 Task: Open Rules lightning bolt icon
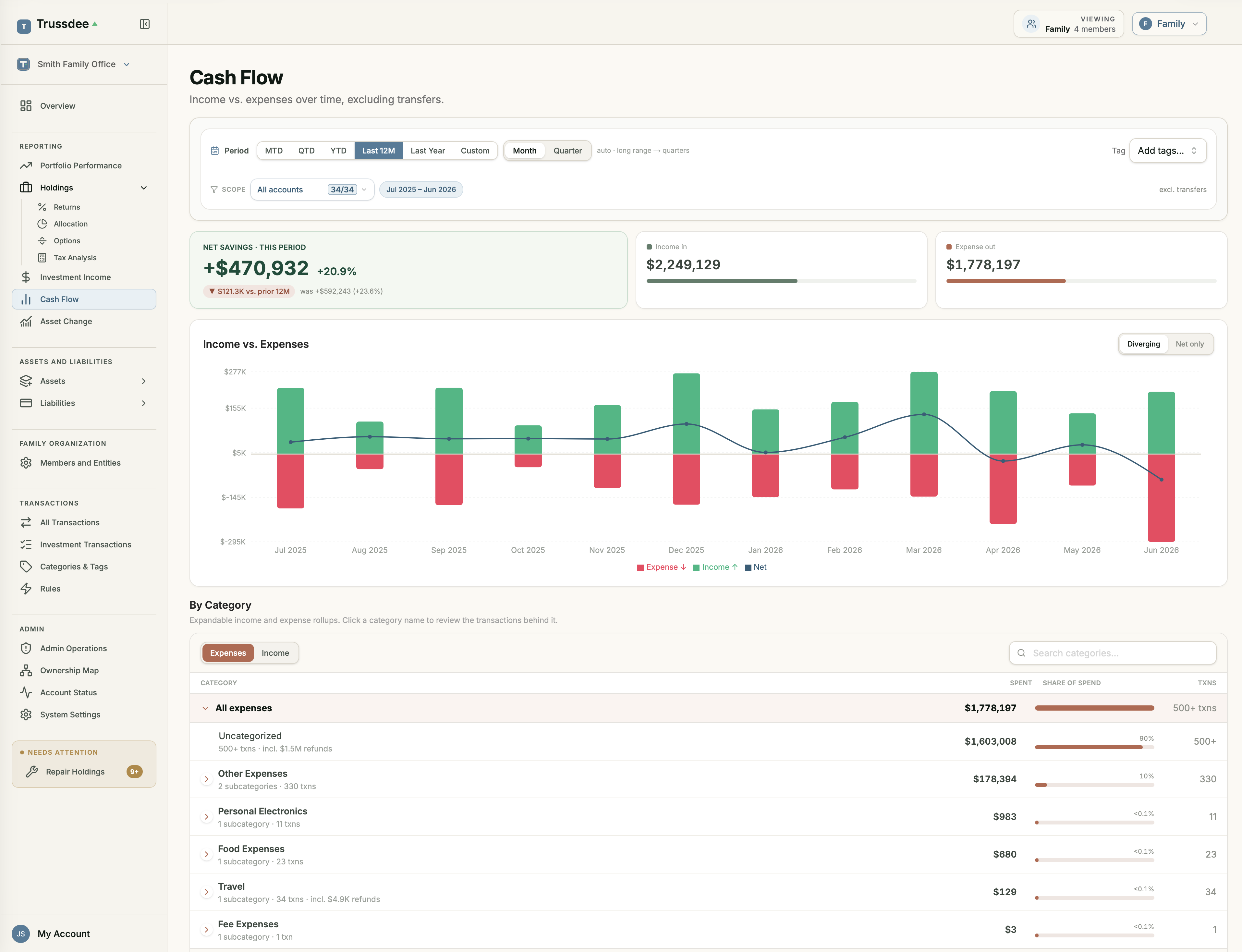(x=26, y=588)
